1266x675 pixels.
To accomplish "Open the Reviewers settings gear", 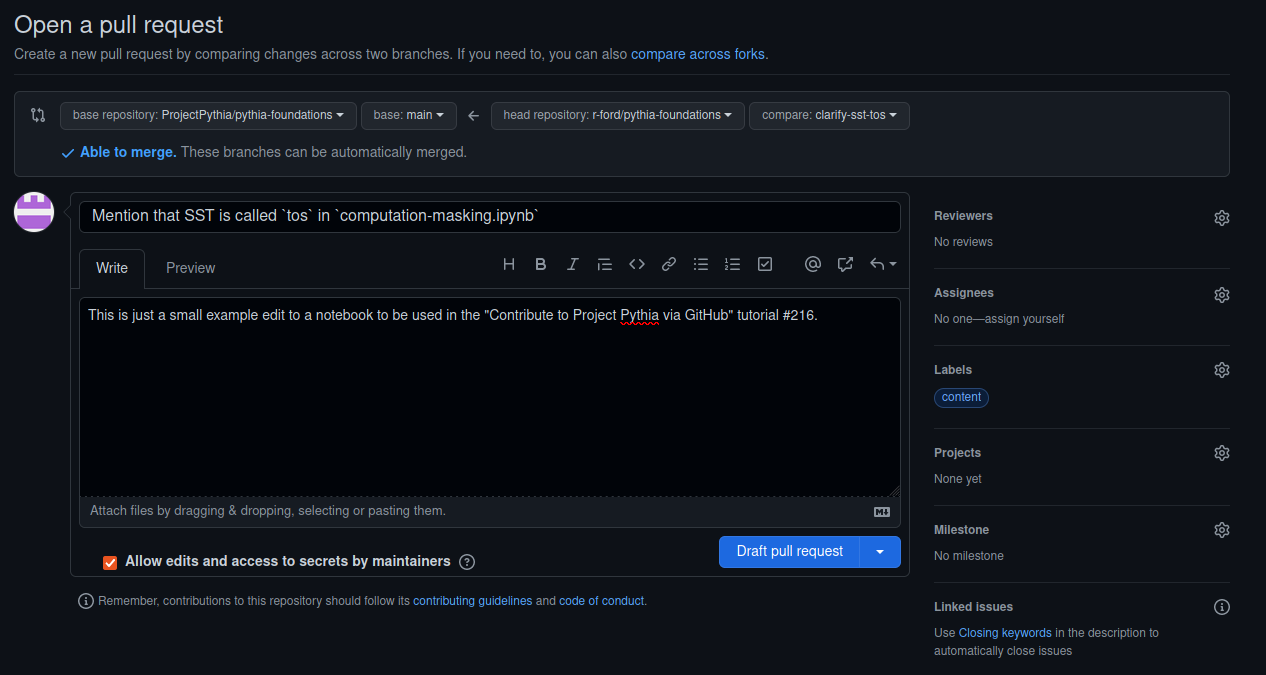I will [1221, 217].
